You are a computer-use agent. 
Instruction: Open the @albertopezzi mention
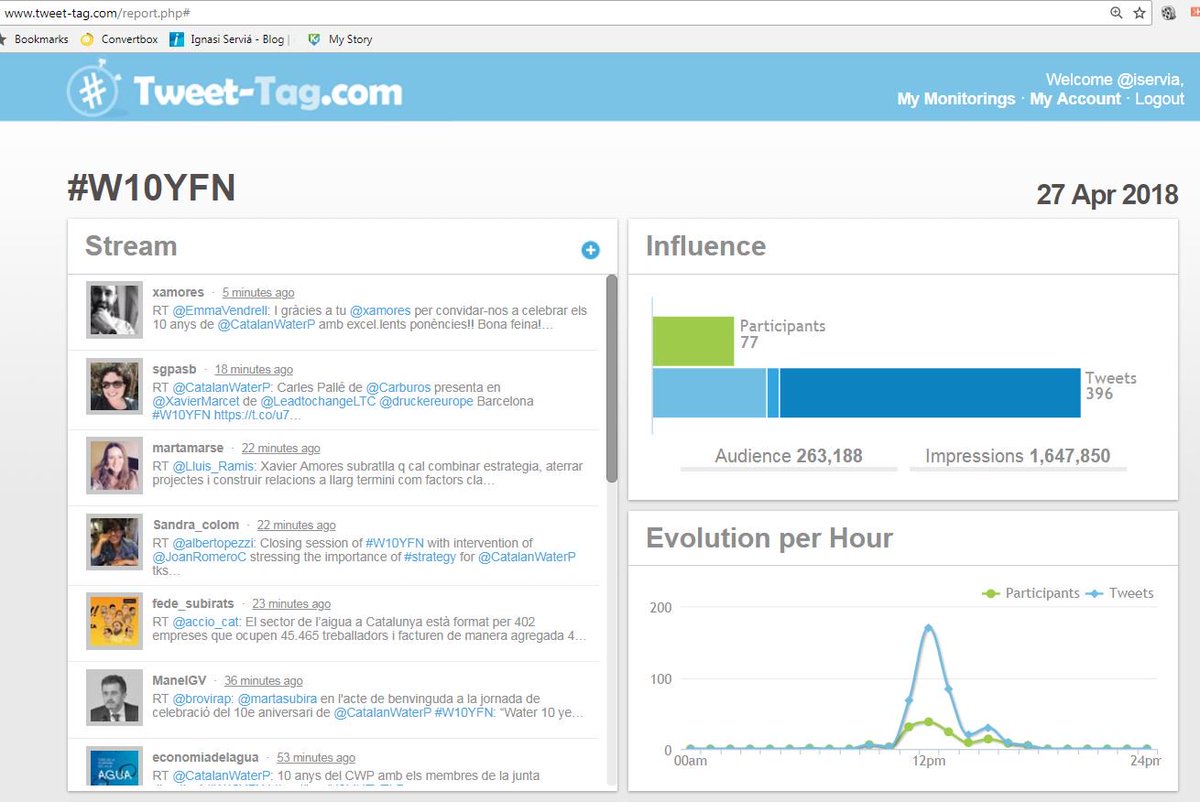[213, 543]
